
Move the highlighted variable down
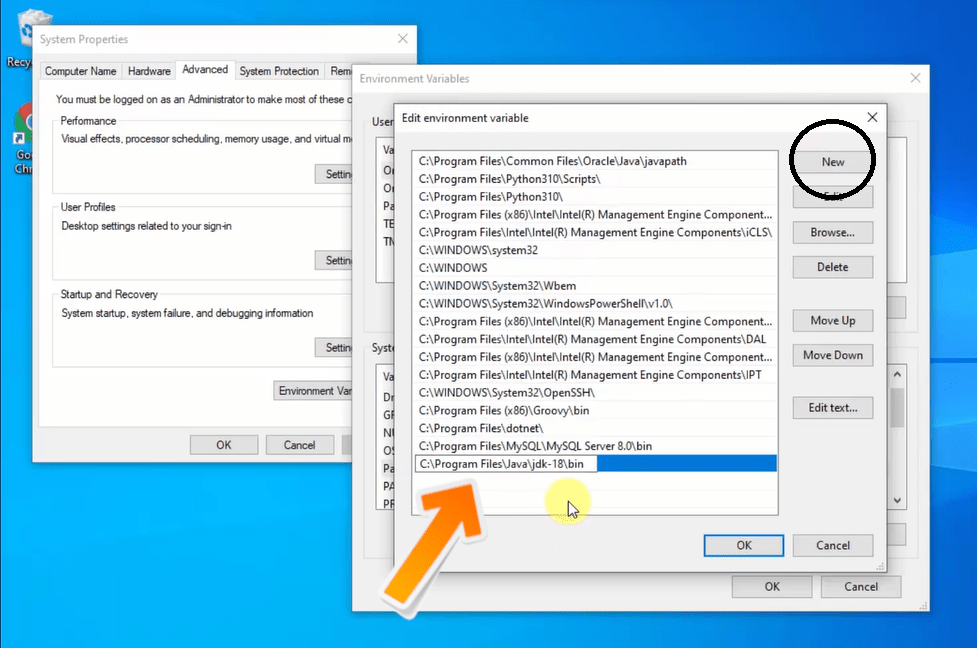(x=832, y=355)
